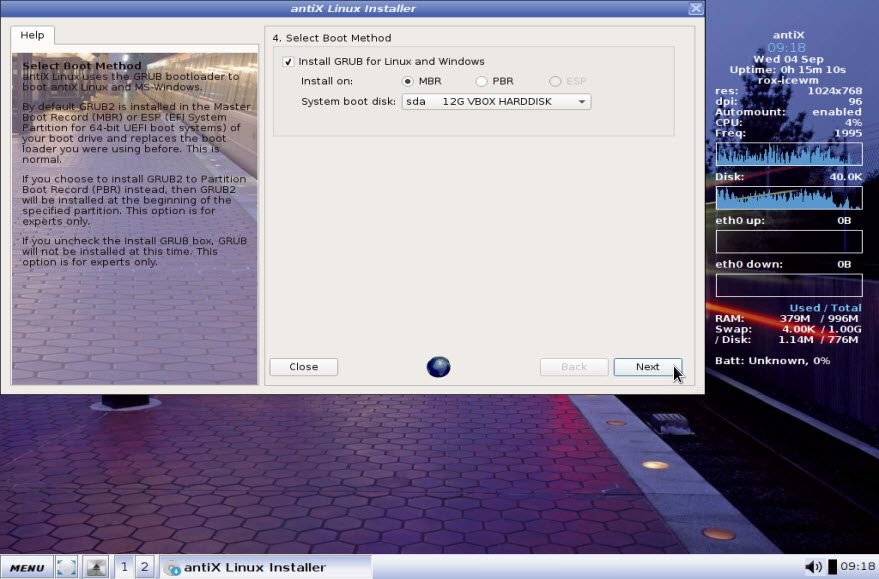The height and width of the screenshot is (579, 879).
Task: Click the window title 'antiX Linux Installer'
Action: (x=353, y=8)
